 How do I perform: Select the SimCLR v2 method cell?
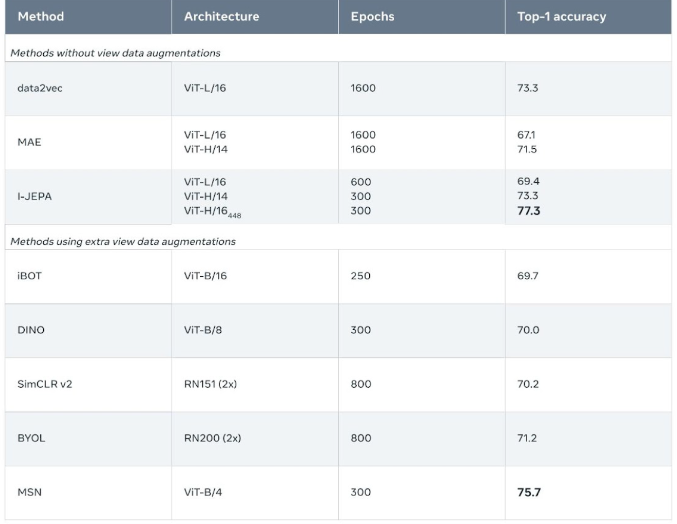pos(44,384)
